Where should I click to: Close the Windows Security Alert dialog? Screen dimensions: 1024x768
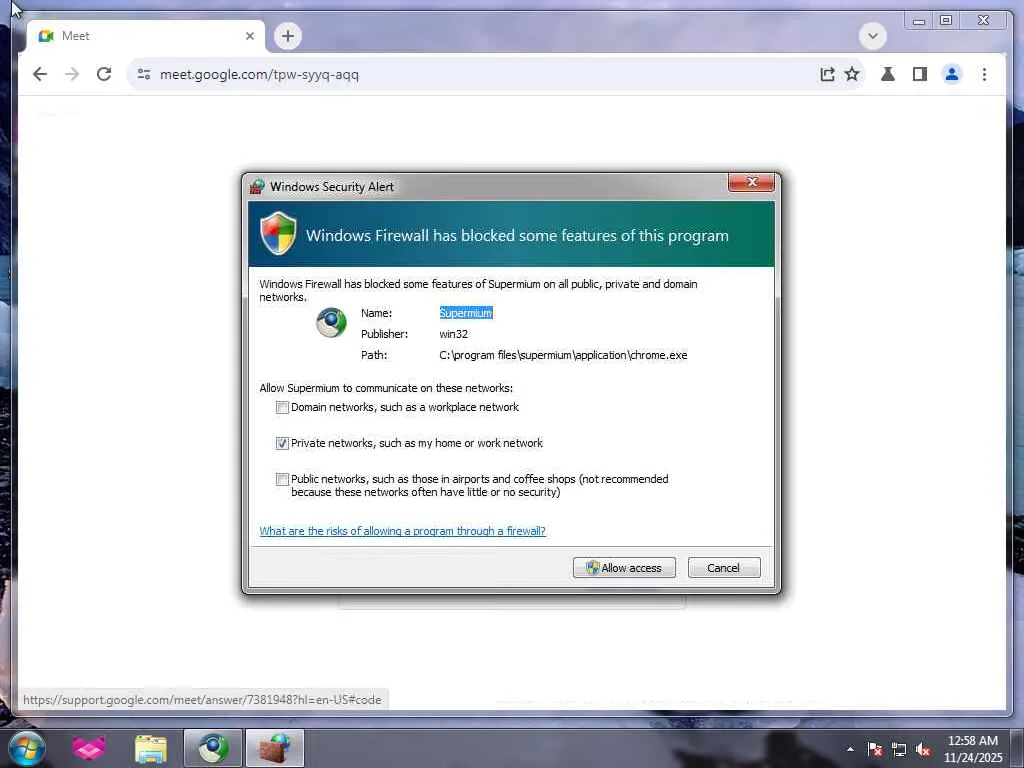[x=751, y=182]
